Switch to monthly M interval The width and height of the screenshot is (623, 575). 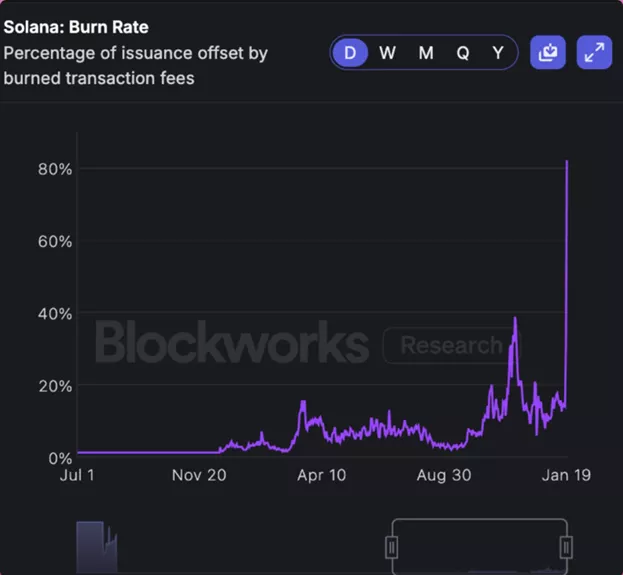click(x=426, y=52)
